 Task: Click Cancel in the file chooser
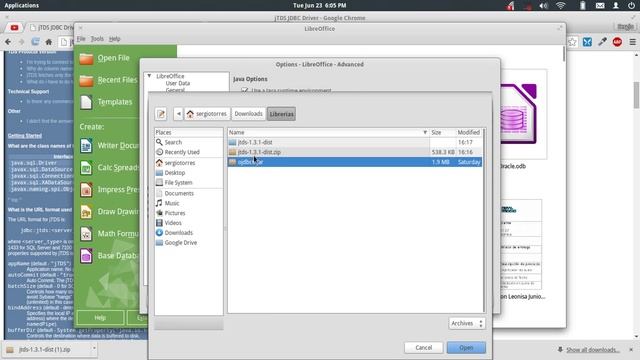coord(424,348)
